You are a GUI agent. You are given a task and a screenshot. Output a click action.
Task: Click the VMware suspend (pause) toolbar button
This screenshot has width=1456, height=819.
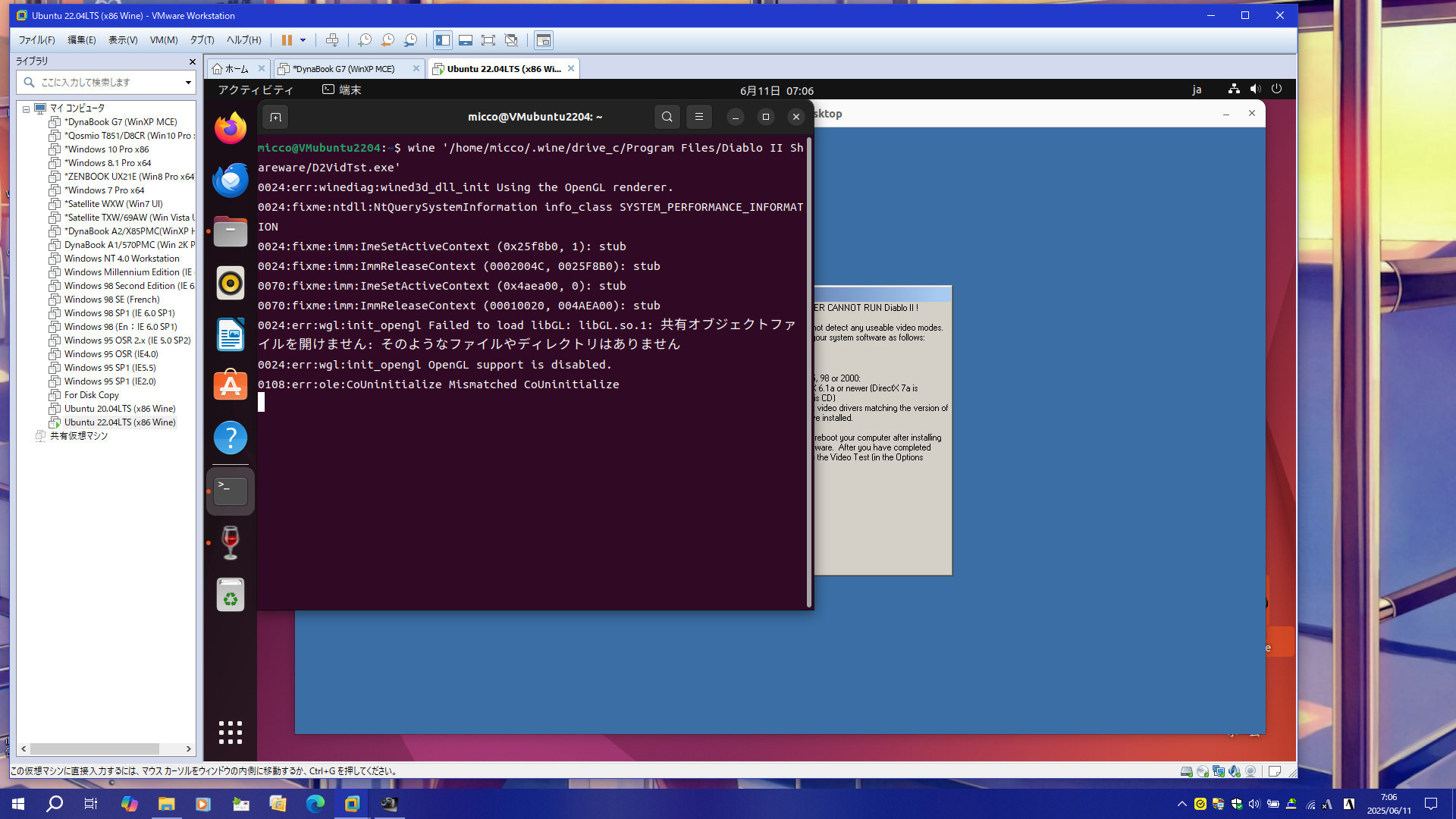287,40
